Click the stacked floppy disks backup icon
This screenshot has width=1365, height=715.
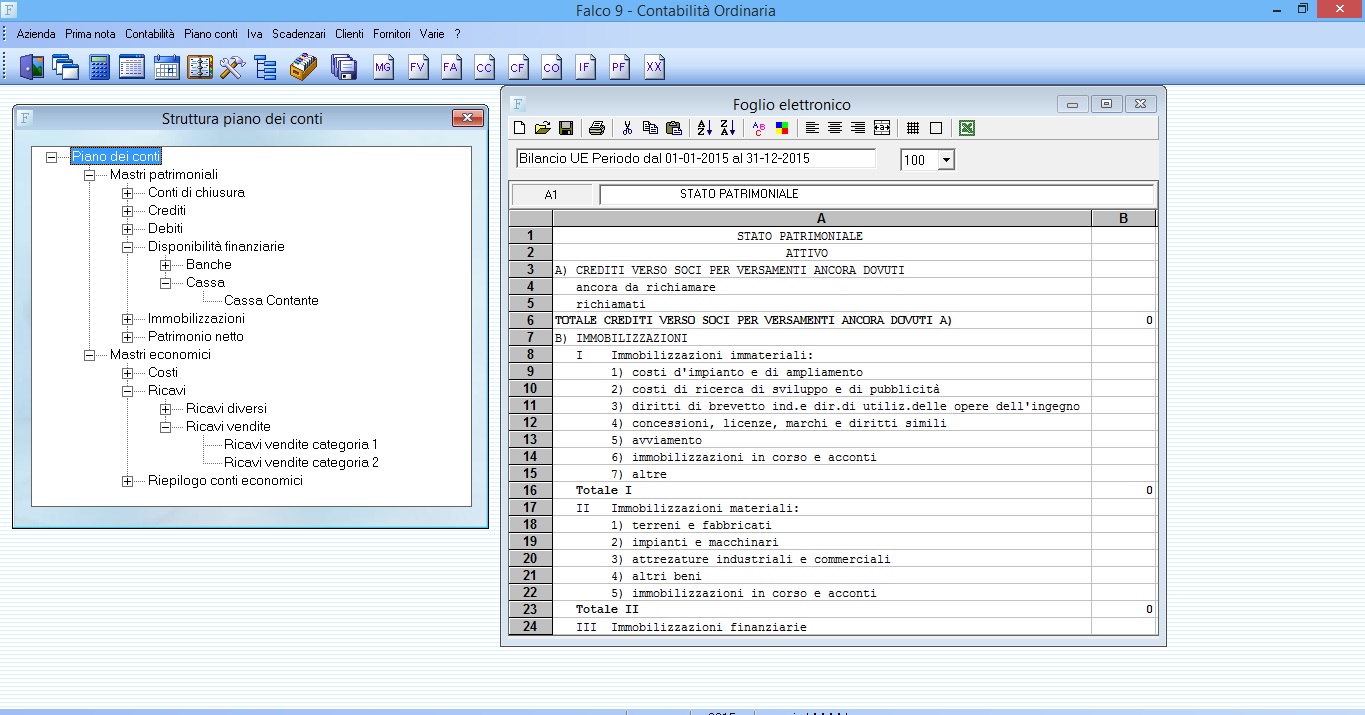click(344, 67)
